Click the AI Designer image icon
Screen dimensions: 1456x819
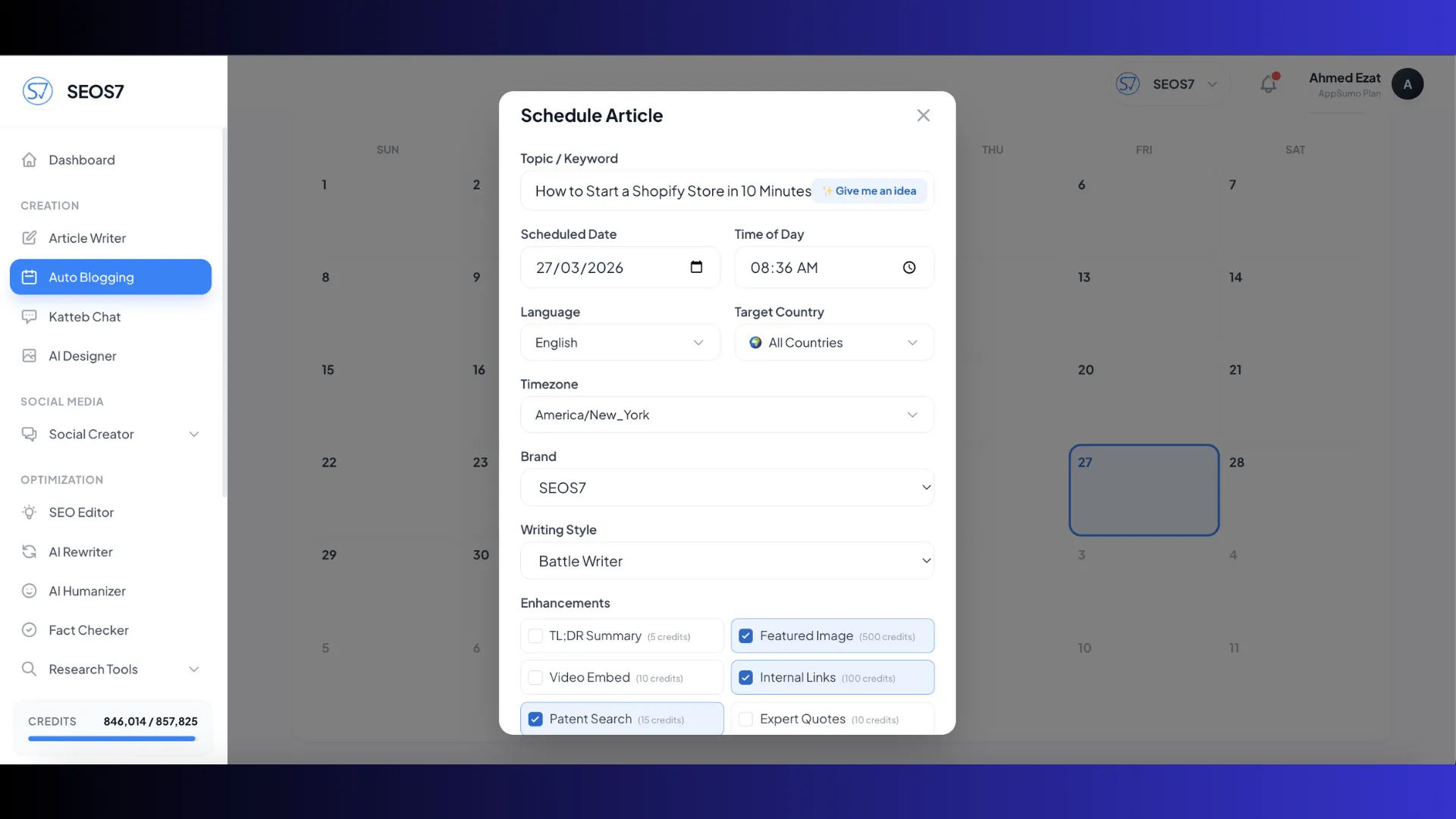point(30,356)
